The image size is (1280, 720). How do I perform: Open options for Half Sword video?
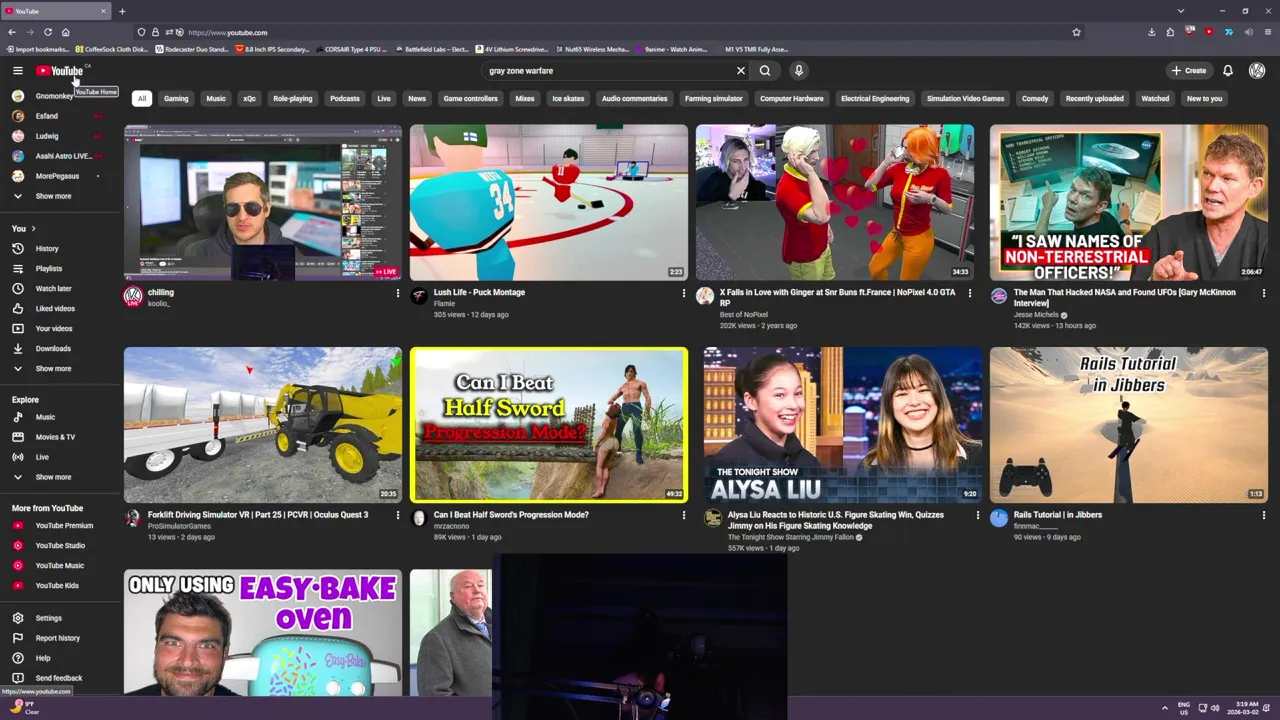[x=684, y=515]
